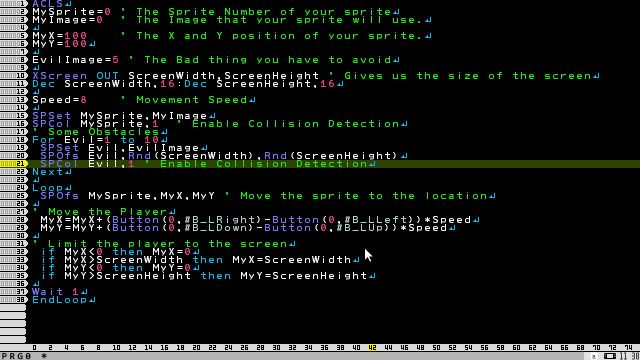
Task: Place cursor on the Speed=8 assignment
Action: (60, 100)
